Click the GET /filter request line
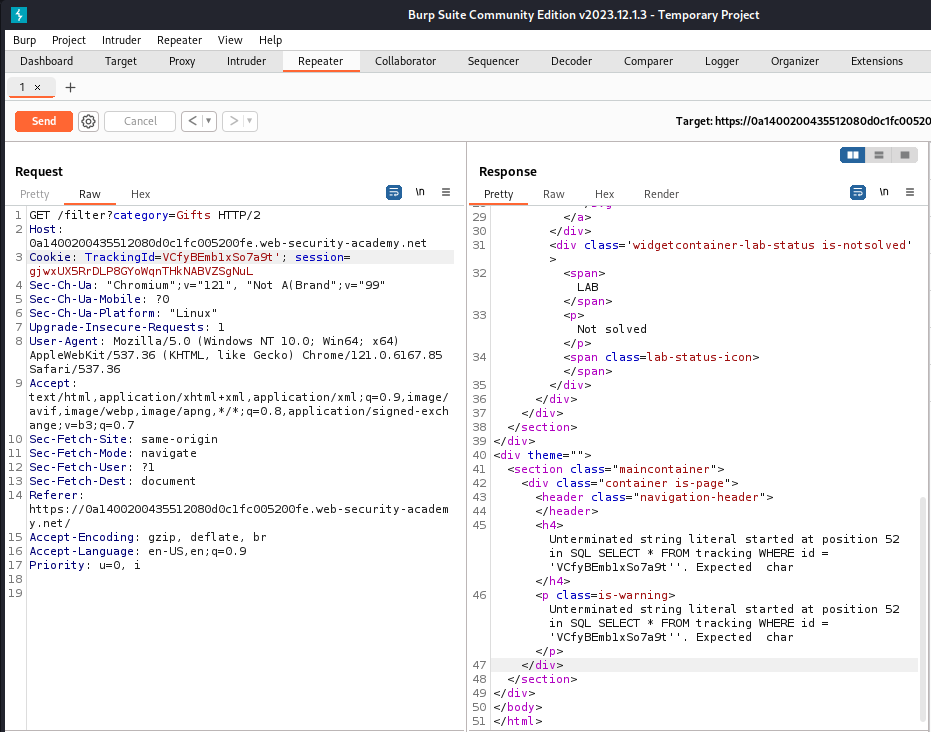The width and height of the screenshot is (931, 732). (145, 215)
